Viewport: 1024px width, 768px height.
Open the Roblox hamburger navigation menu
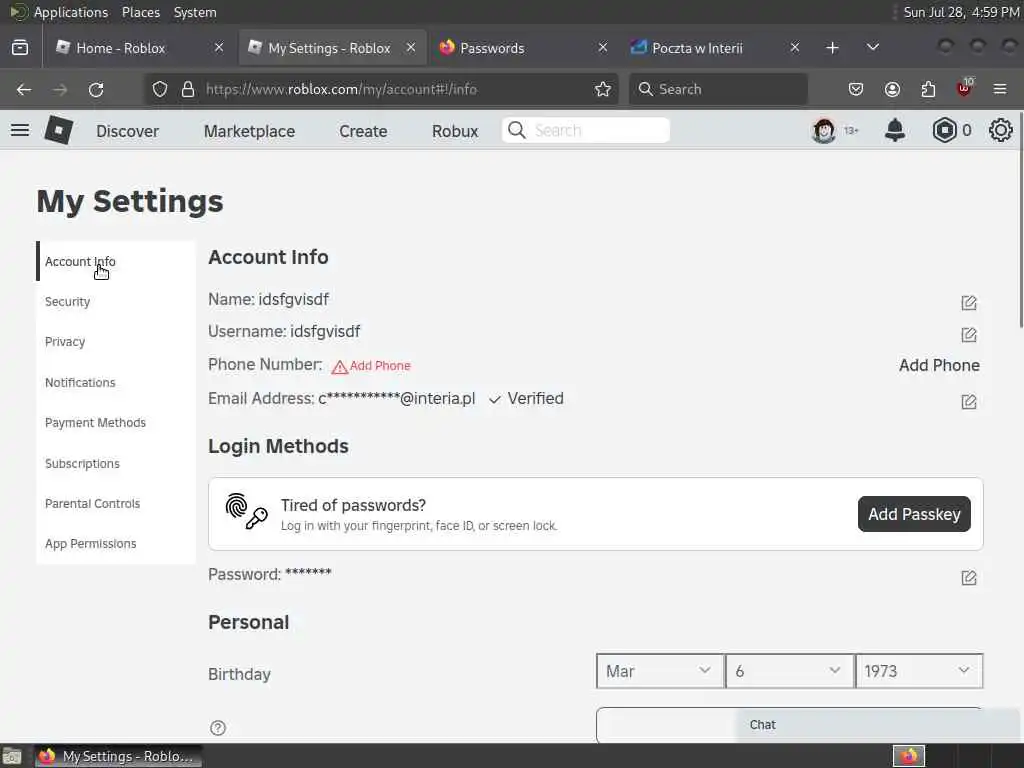tap(20, 131)
